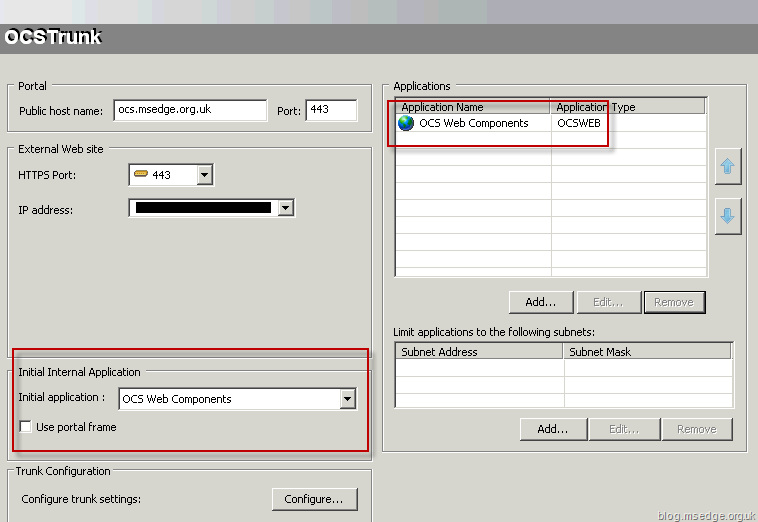
Task: Click Add under the Applications list
Action: coord(541,302)
